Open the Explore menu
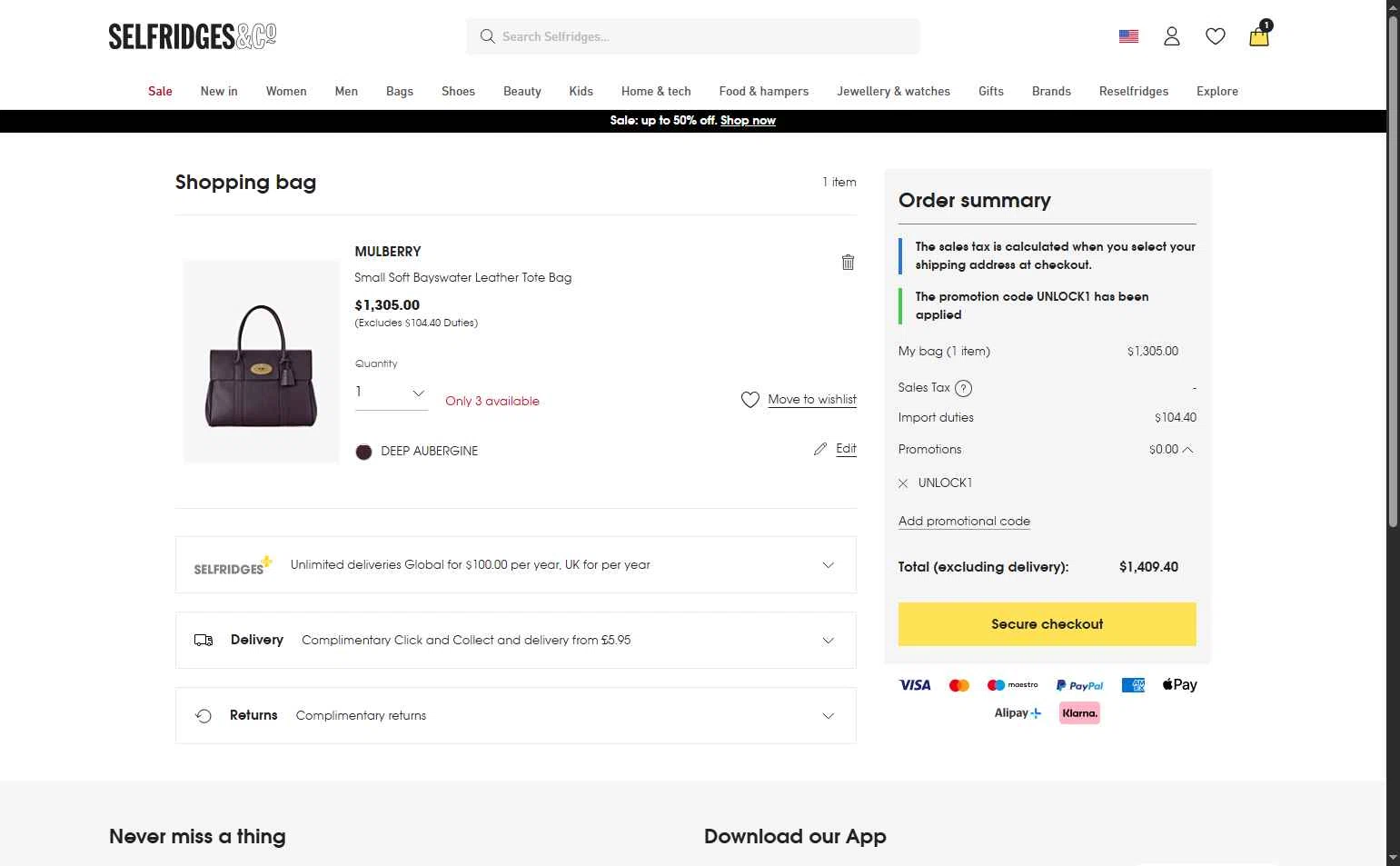This screenshot has width=1400, height=866. (1217, 91)
